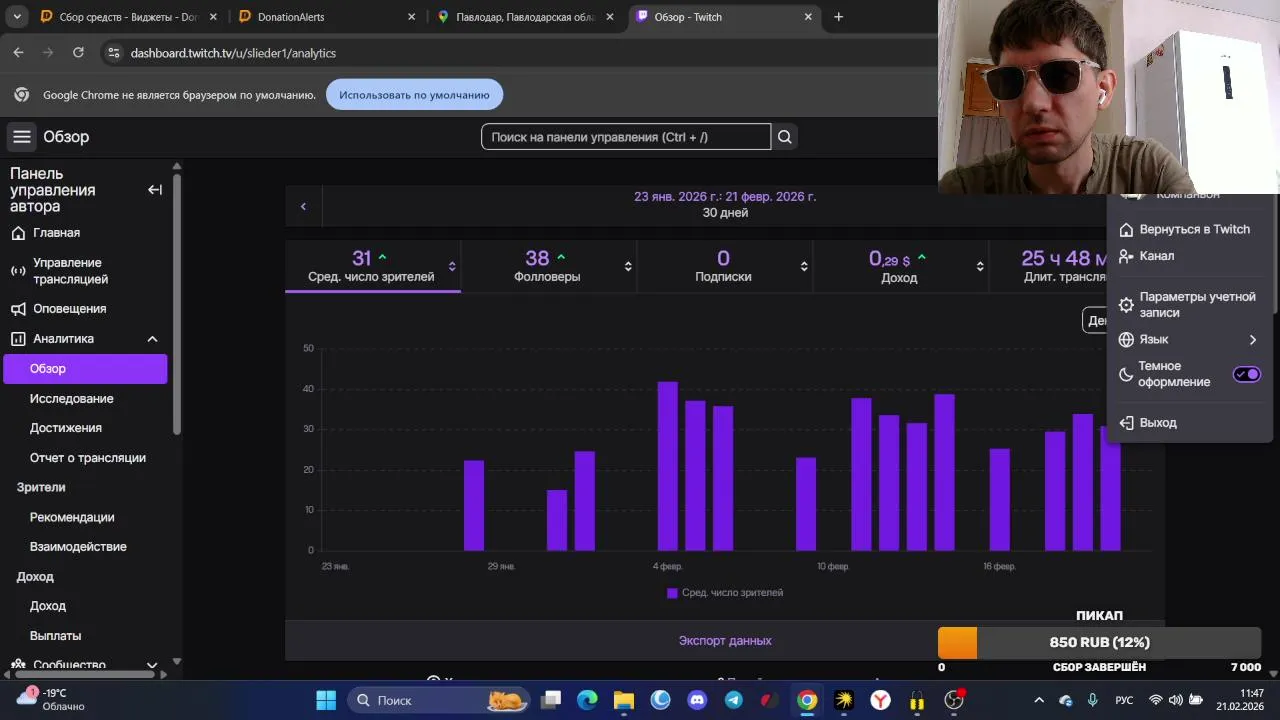Screen dimensions: 1280x720
Task: Select the Сред. число зрителей metric tab
Action: click(x=371, y=266)
